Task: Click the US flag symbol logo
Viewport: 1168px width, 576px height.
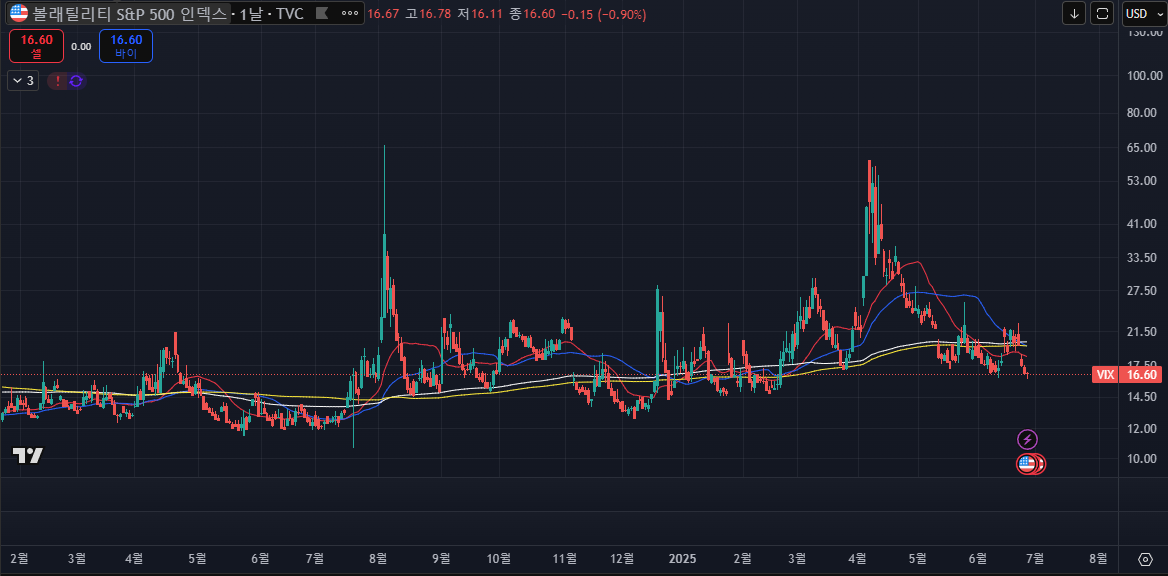Action: point(19,14)
